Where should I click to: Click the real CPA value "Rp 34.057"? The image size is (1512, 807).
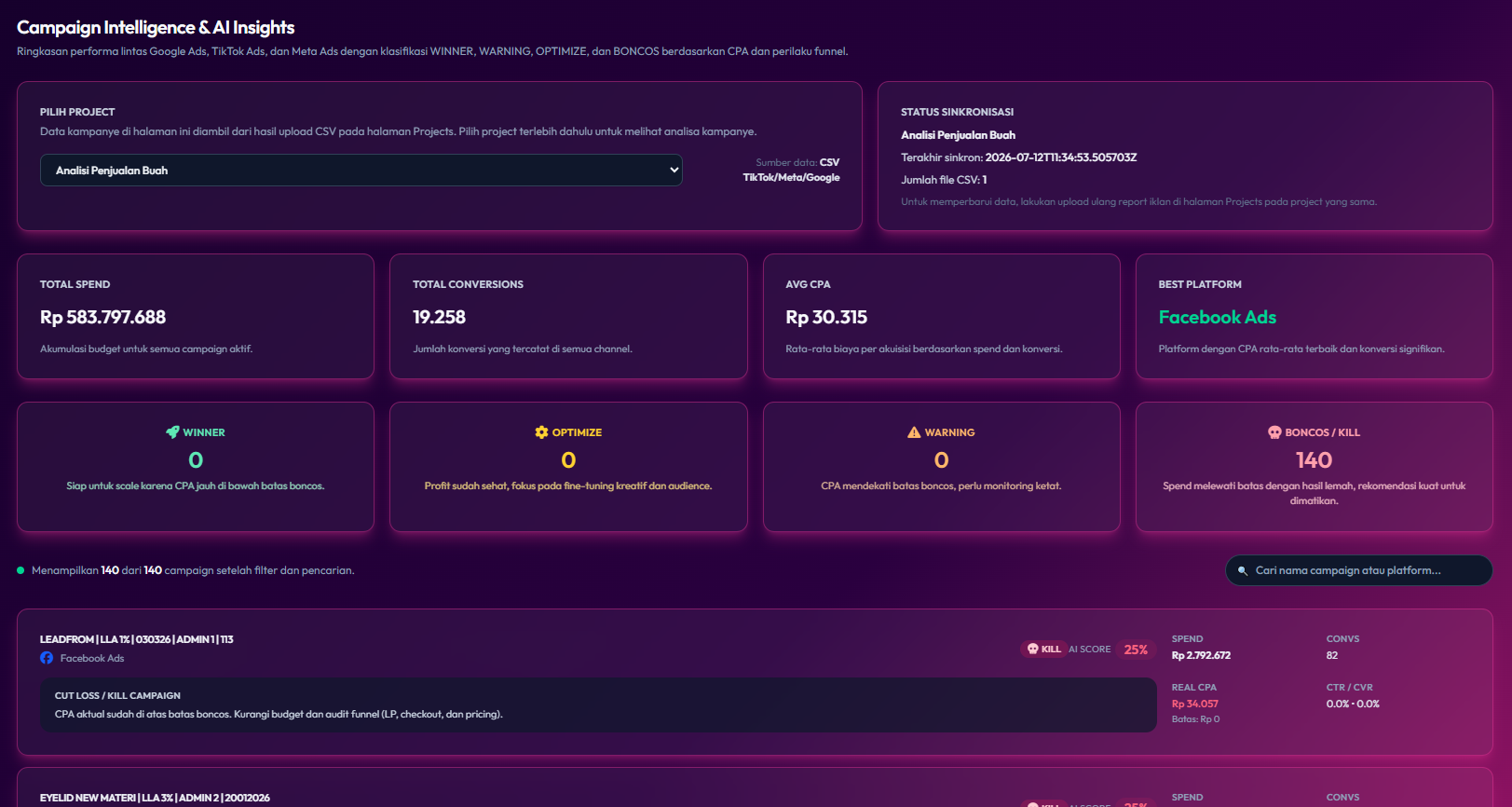1195,704
